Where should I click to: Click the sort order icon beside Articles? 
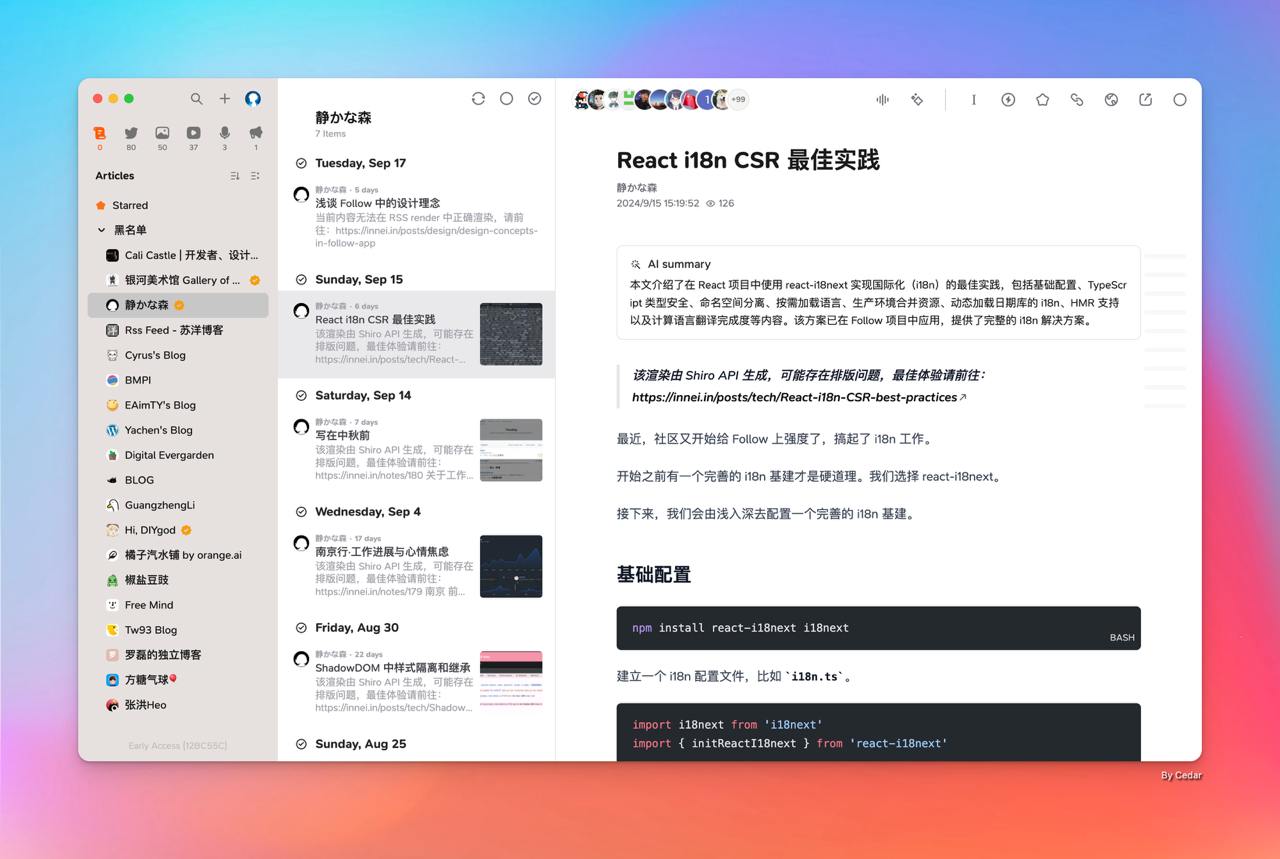(235, 176)
